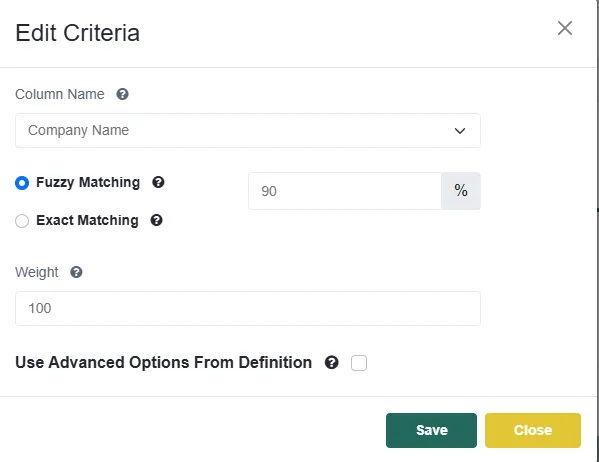This screenshot has width=599, height=462.
Task: Select the Exact Matching radio button
Action: [x=22, y=221]
